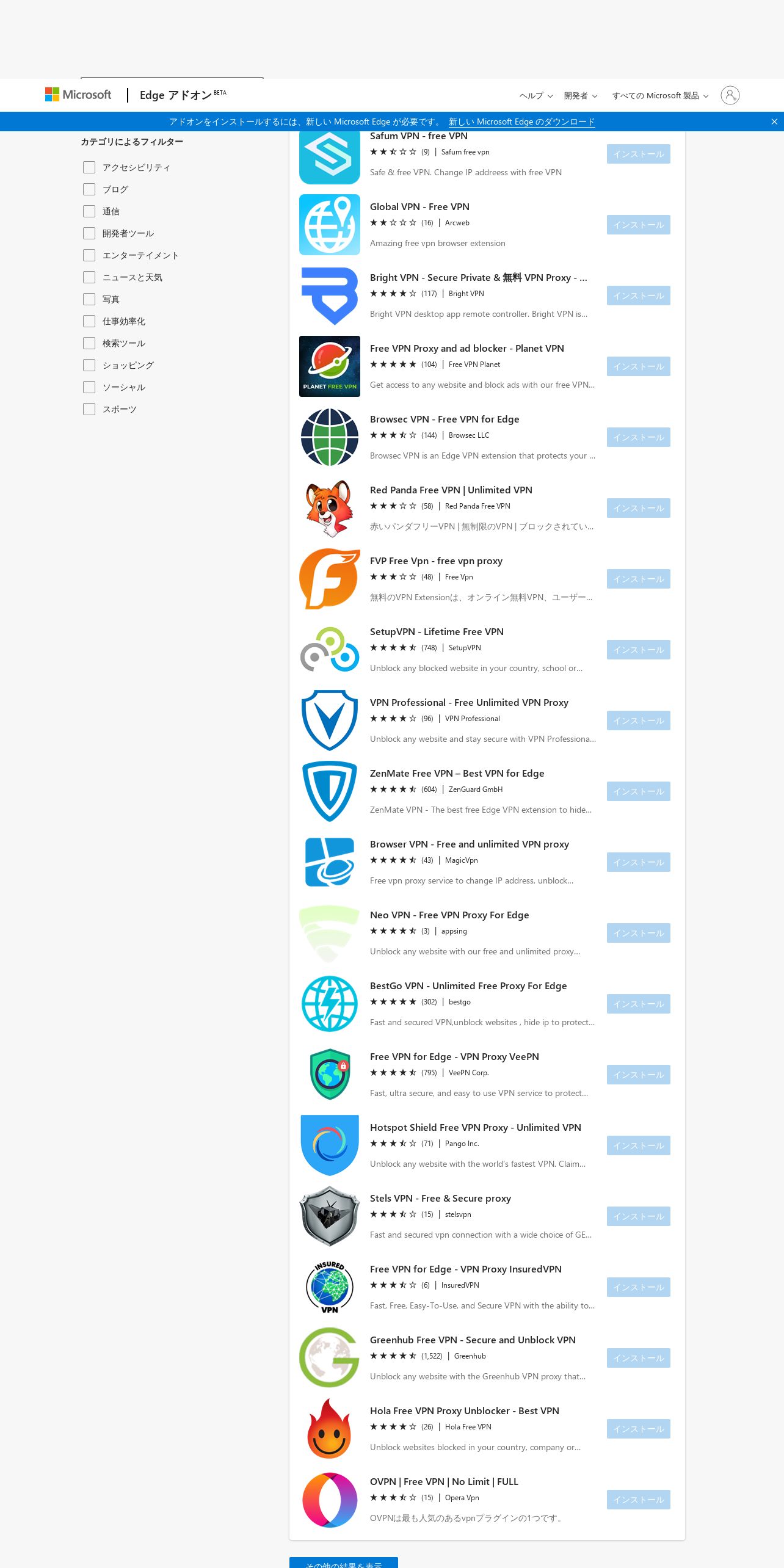Image resolution: width=784 pixels, height=1568 pixels.
Task: Click the Microsoft logo
Action: click(x=78, y=95)
